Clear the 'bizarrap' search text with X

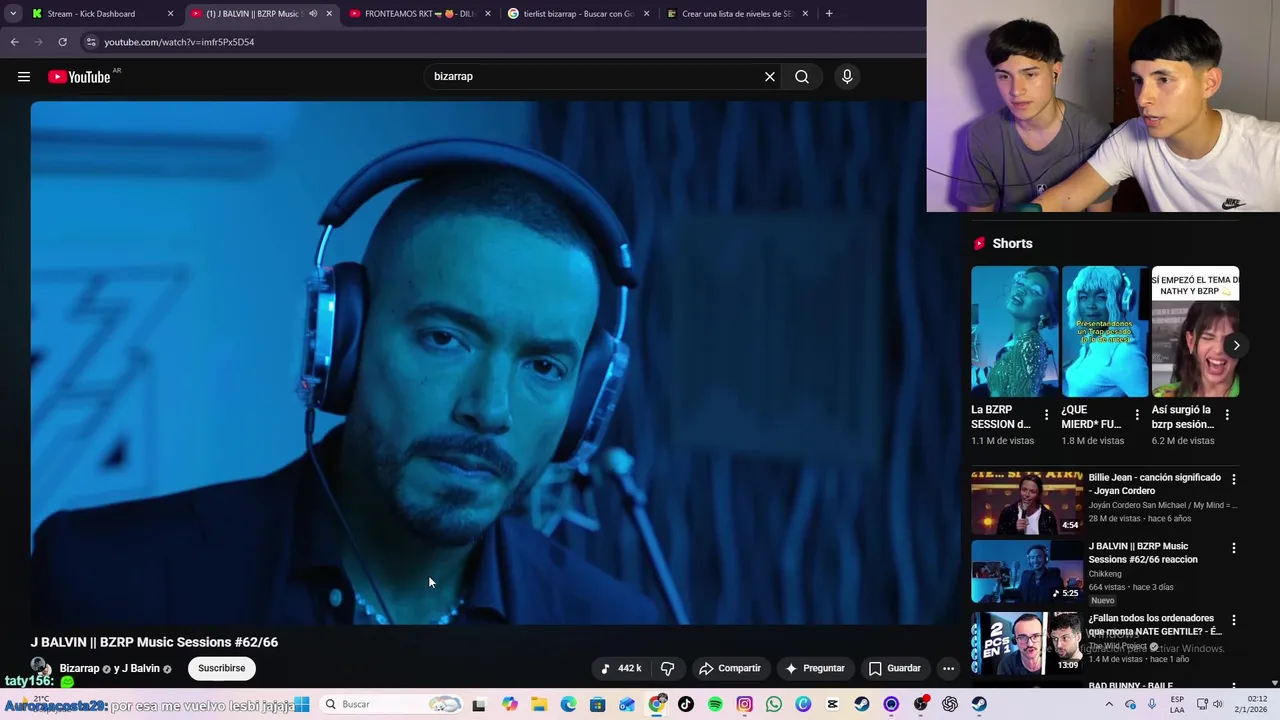coord(770,77)
